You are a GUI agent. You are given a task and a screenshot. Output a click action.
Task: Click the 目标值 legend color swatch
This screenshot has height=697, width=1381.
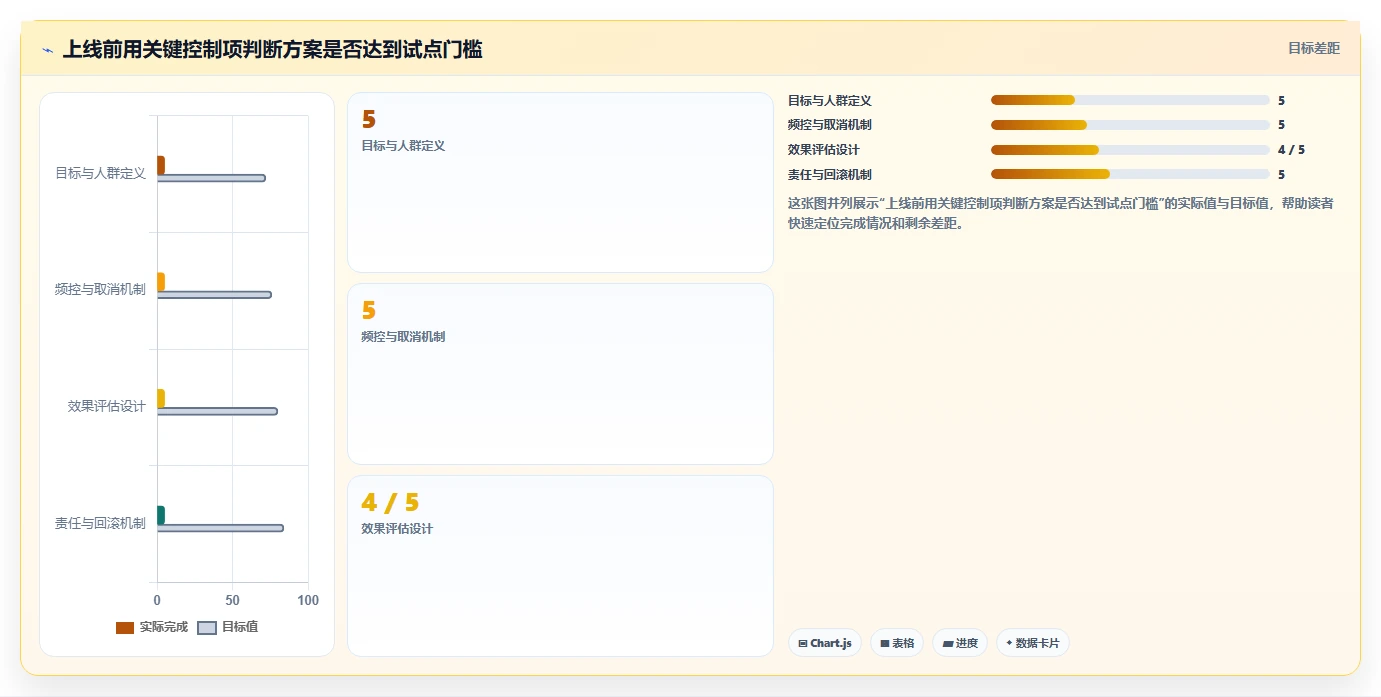pos(207,628)
